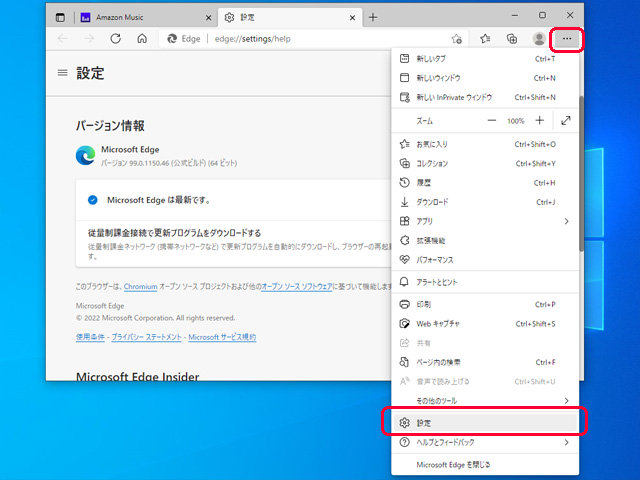Expand the アプリ submenu
Image resolution: width=640 pixels, height=480 pixels.
coord(485,221)
